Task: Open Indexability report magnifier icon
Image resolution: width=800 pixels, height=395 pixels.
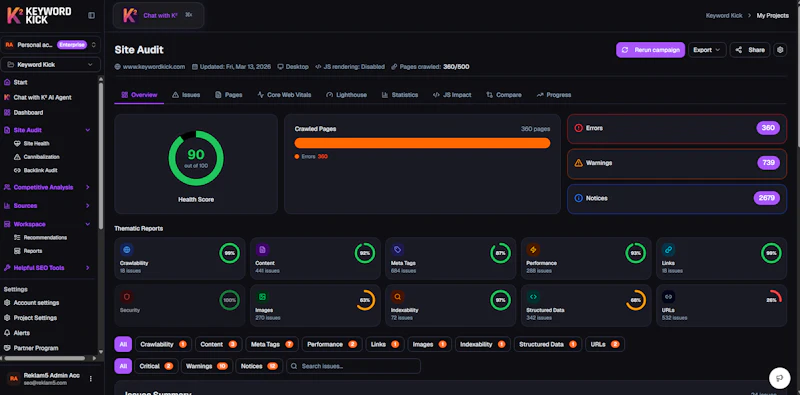Action: (x=397, y=297)
